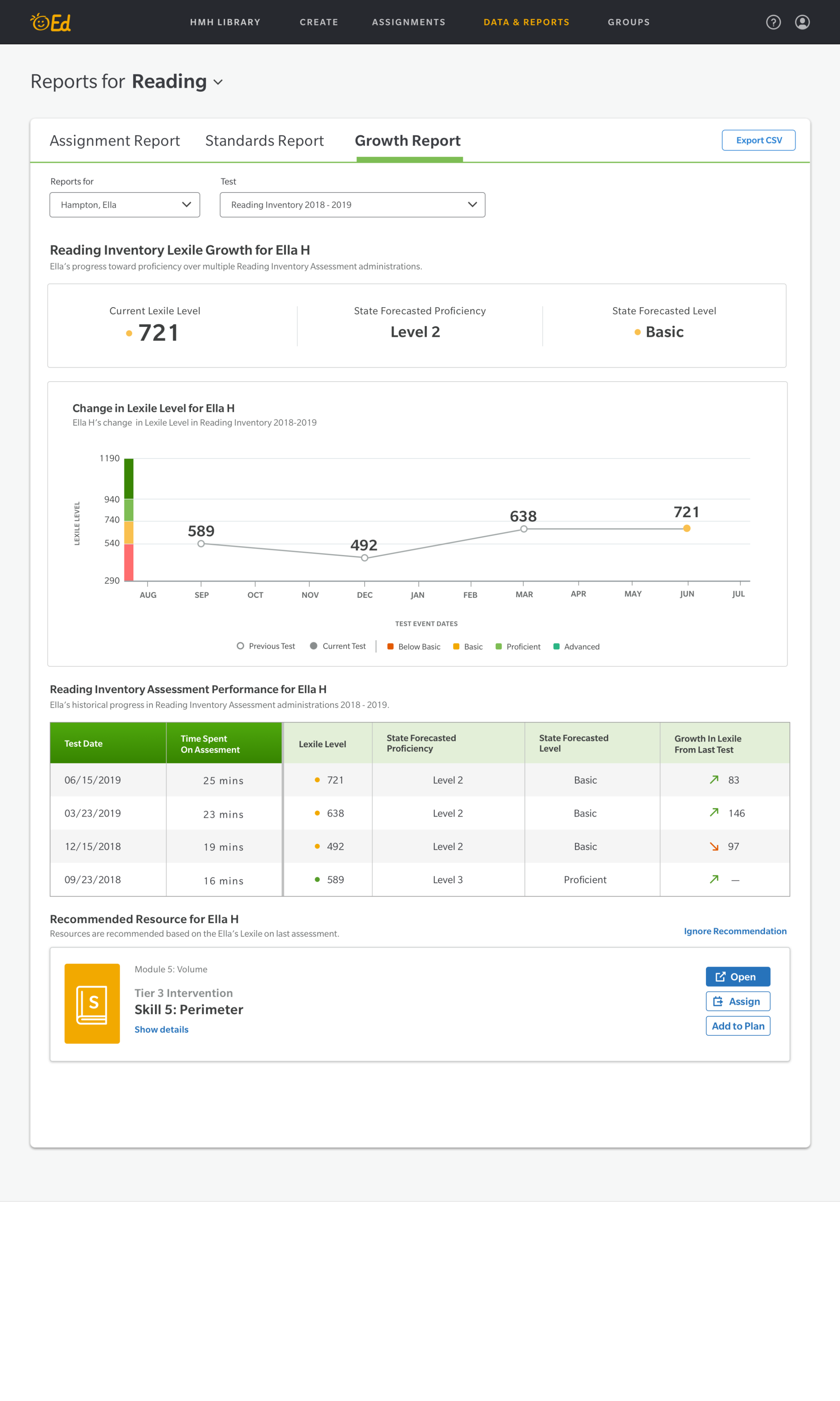This screenshot has height=1401, width=840.
Task: Click the Export CSV button
Action: 758,140
